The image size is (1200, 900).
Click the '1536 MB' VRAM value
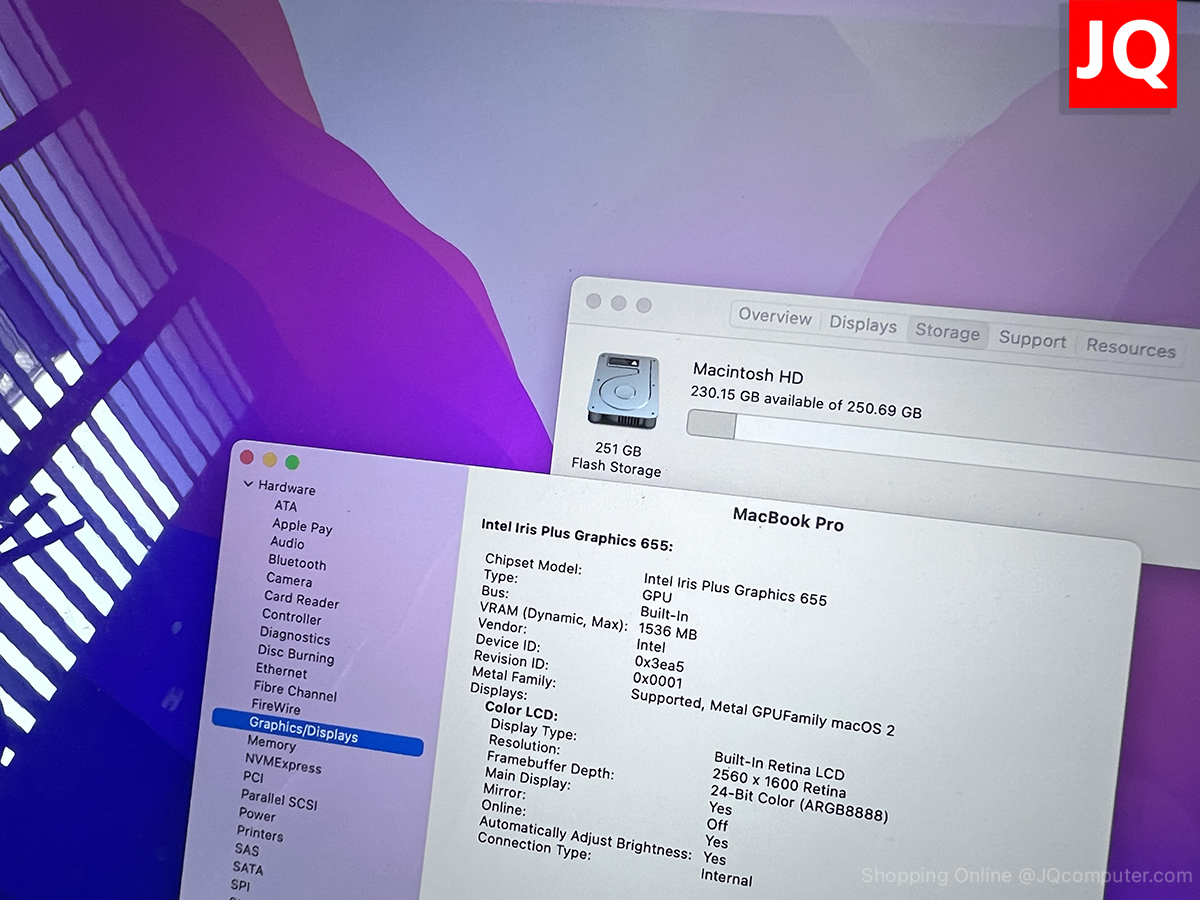coord(667,630)
